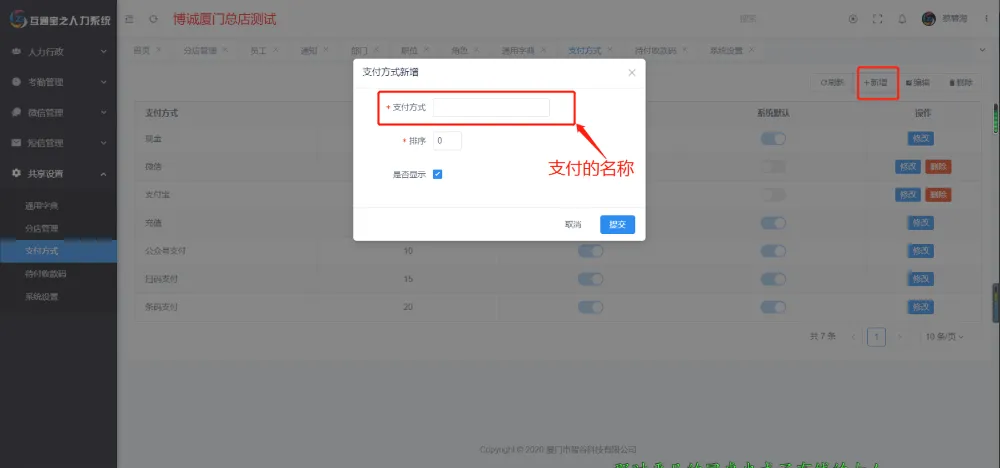The image size is (1000, 468).
Task: Open notifications via the bell icon
Action: point(902,19)
